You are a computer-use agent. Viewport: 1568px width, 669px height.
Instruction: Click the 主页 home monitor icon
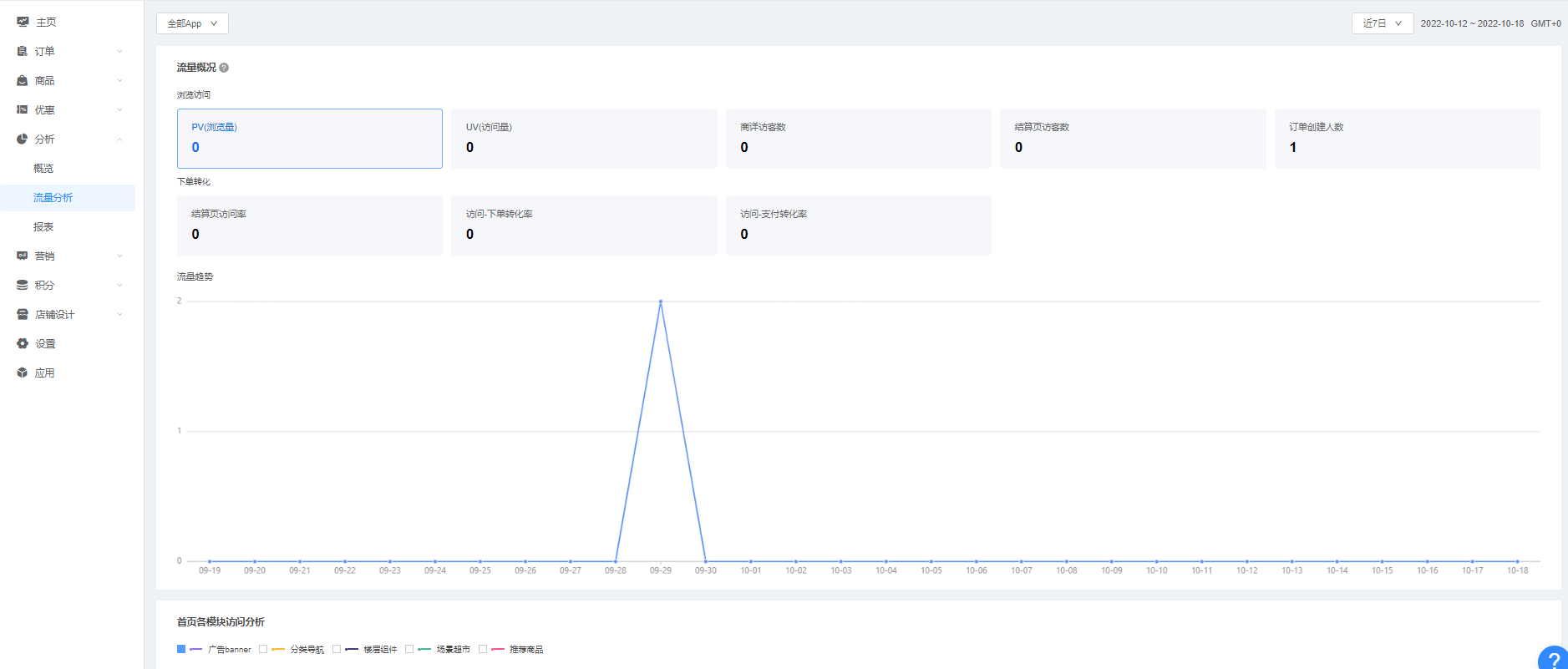(23, 22)
